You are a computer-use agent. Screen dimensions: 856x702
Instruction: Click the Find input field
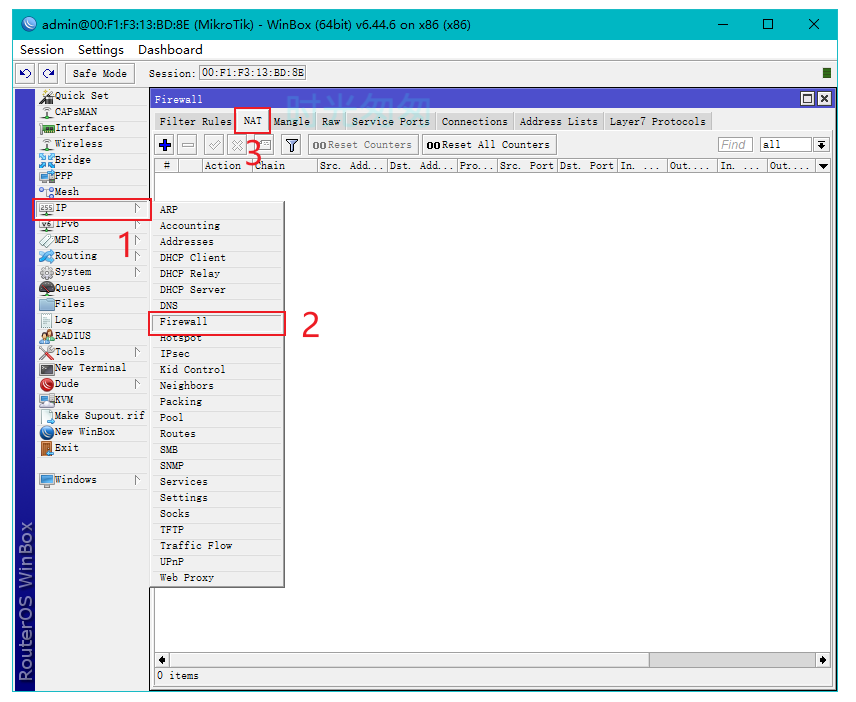735,145
